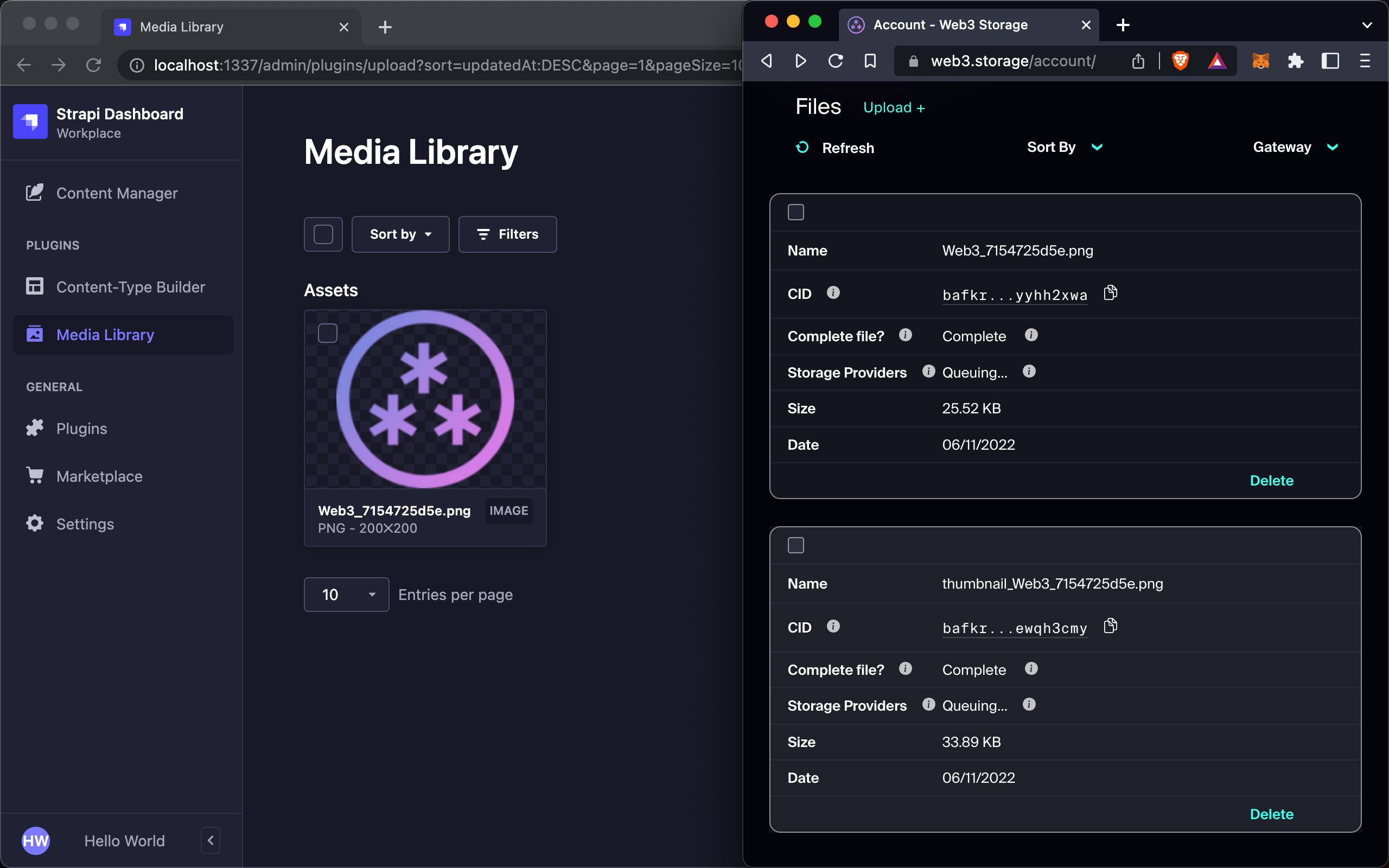The image size is (1389, 868).
Task: Open Brave Shields lion icon
Action: point(1180,61)
